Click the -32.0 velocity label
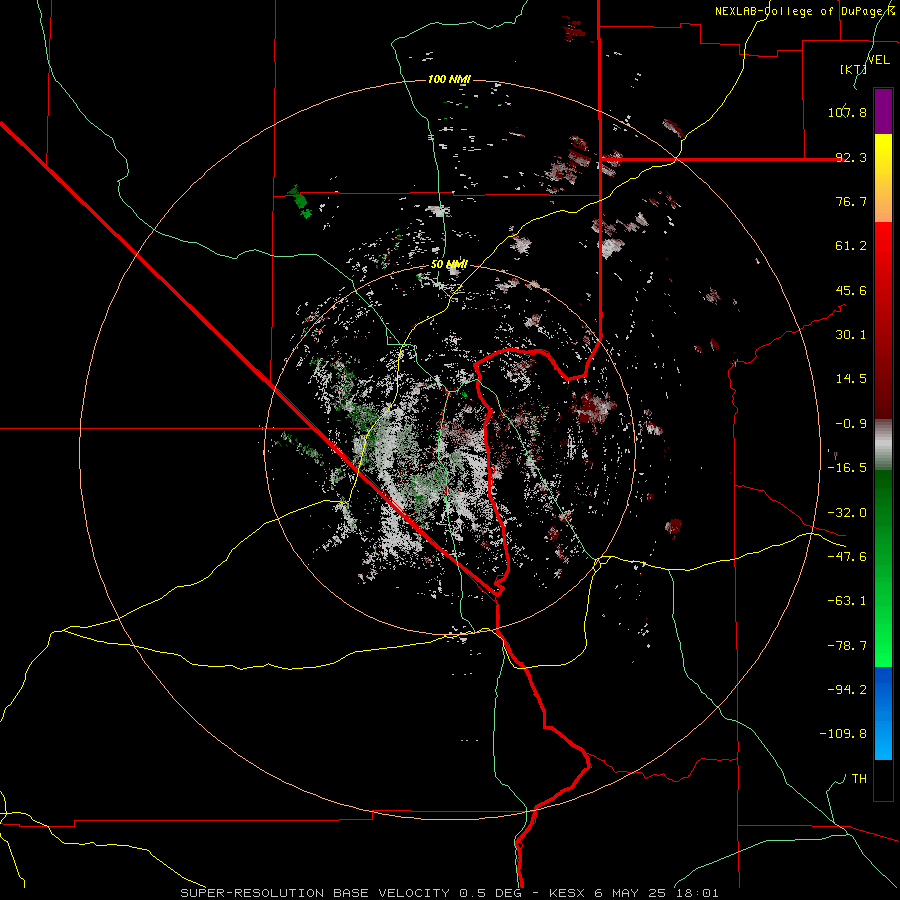This screenshot has height=900, width=900. (x=847, y=513)
